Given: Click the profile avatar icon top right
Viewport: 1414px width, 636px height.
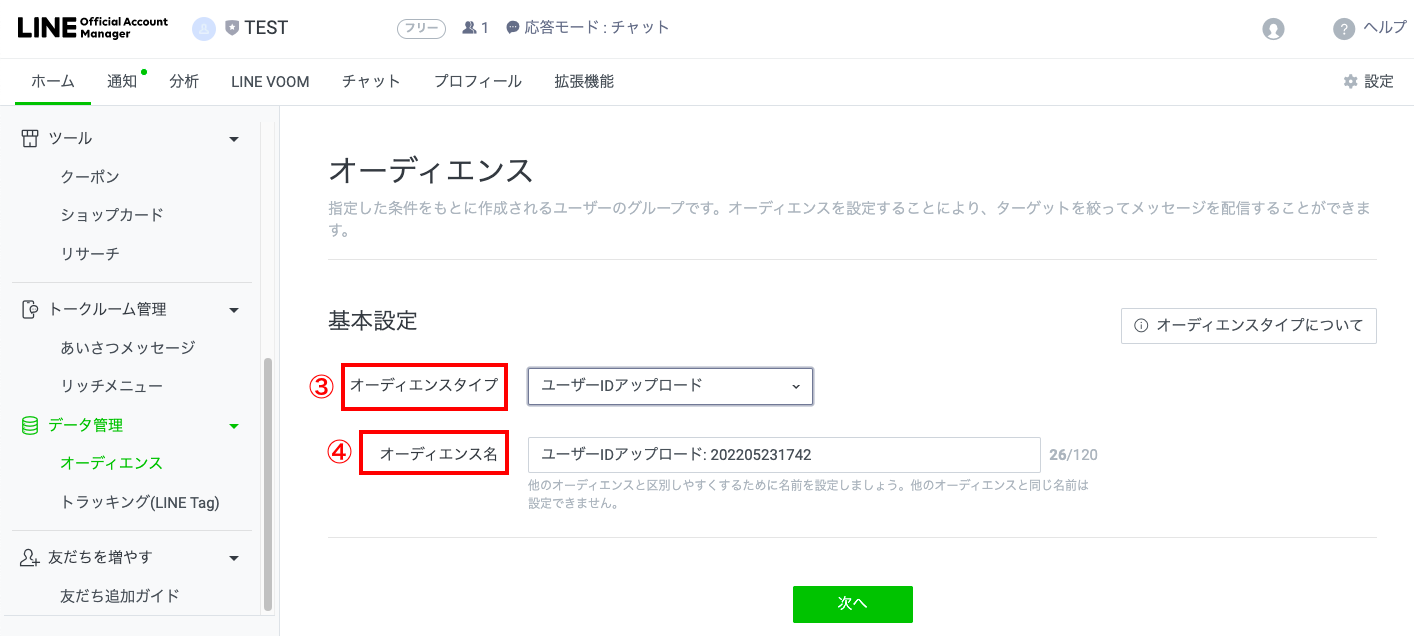Looking at the screenshot, I should (x=1273, y=28).
